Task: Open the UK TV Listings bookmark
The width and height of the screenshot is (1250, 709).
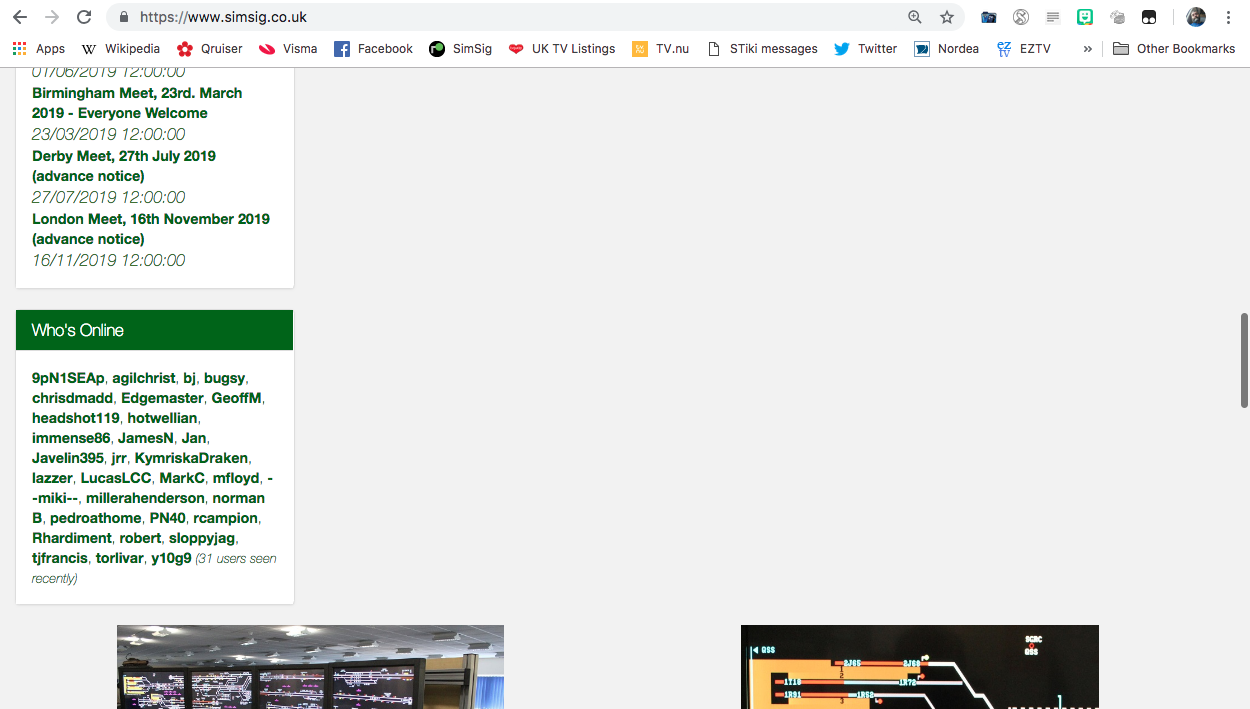Action: (561, 48)
